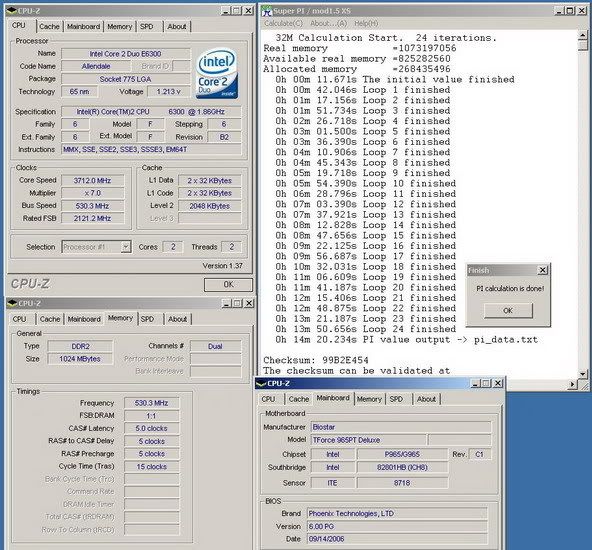Click the Bus Speed 530.3 MHz field
592x550 pixels.
tap(92, 206)
